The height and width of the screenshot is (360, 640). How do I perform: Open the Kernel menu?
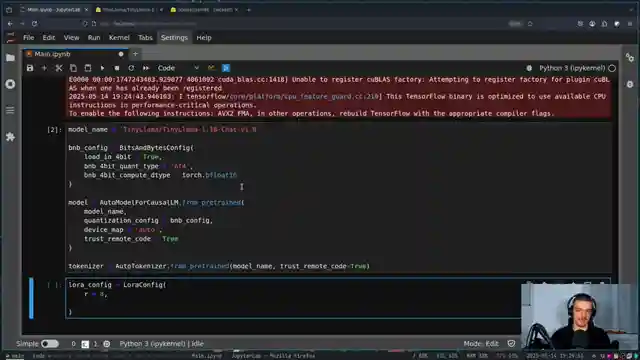tap(119, 38)
